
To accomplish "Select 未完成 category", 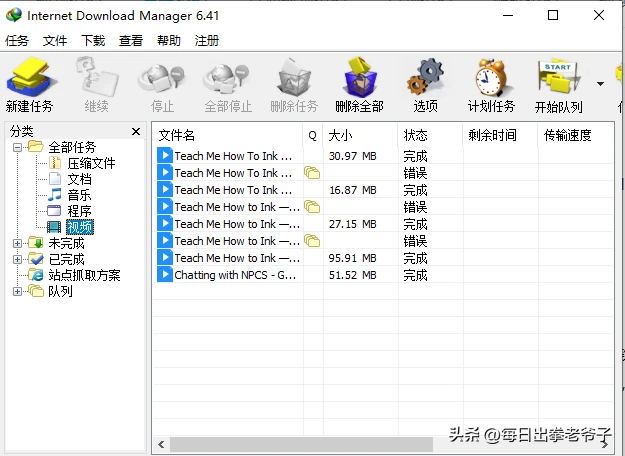I will tap(66, 243).
